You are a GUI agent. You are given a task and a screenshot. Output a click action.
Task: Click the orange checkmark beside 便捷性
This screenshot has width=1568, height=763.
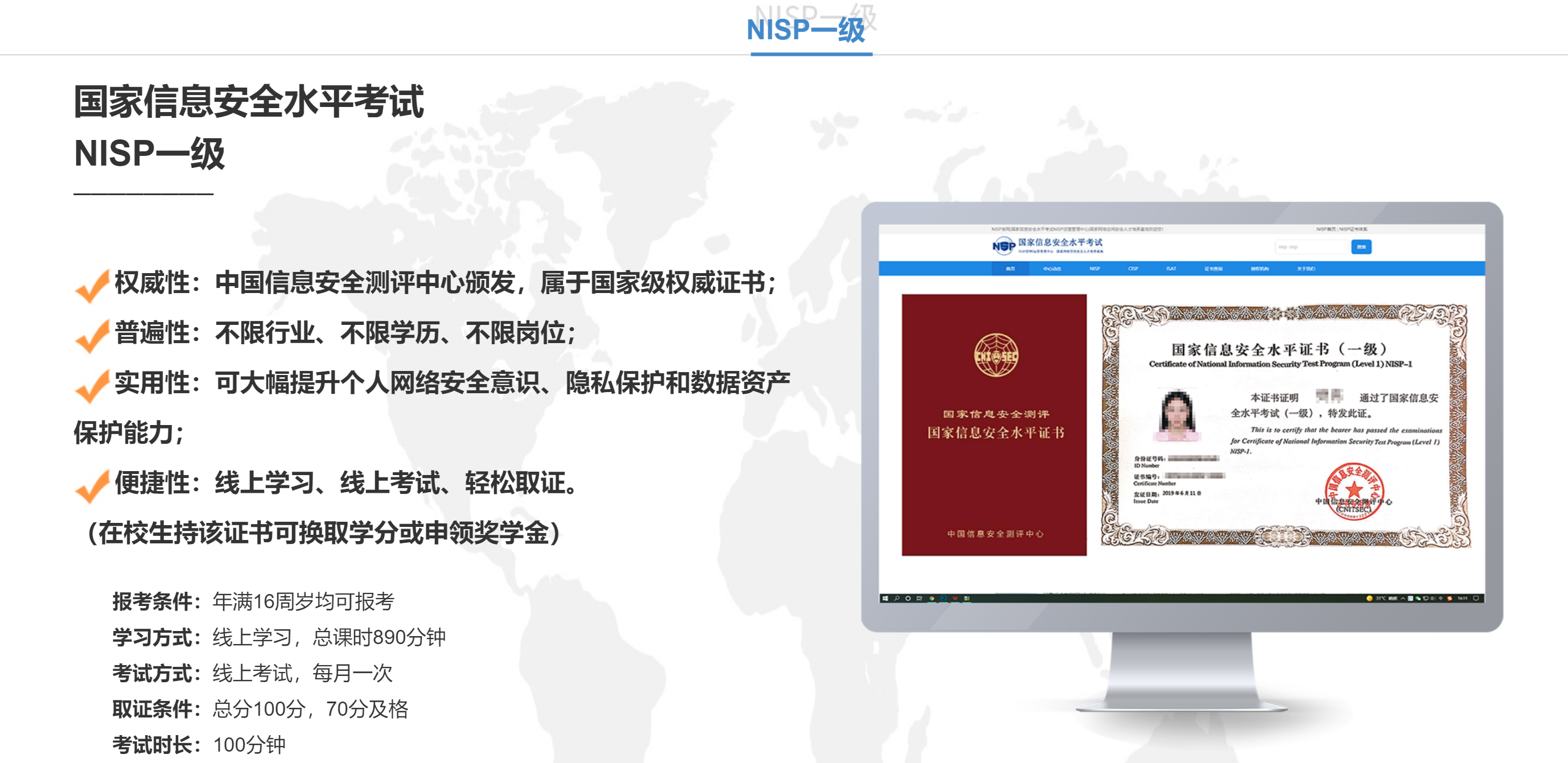point(92,485)
